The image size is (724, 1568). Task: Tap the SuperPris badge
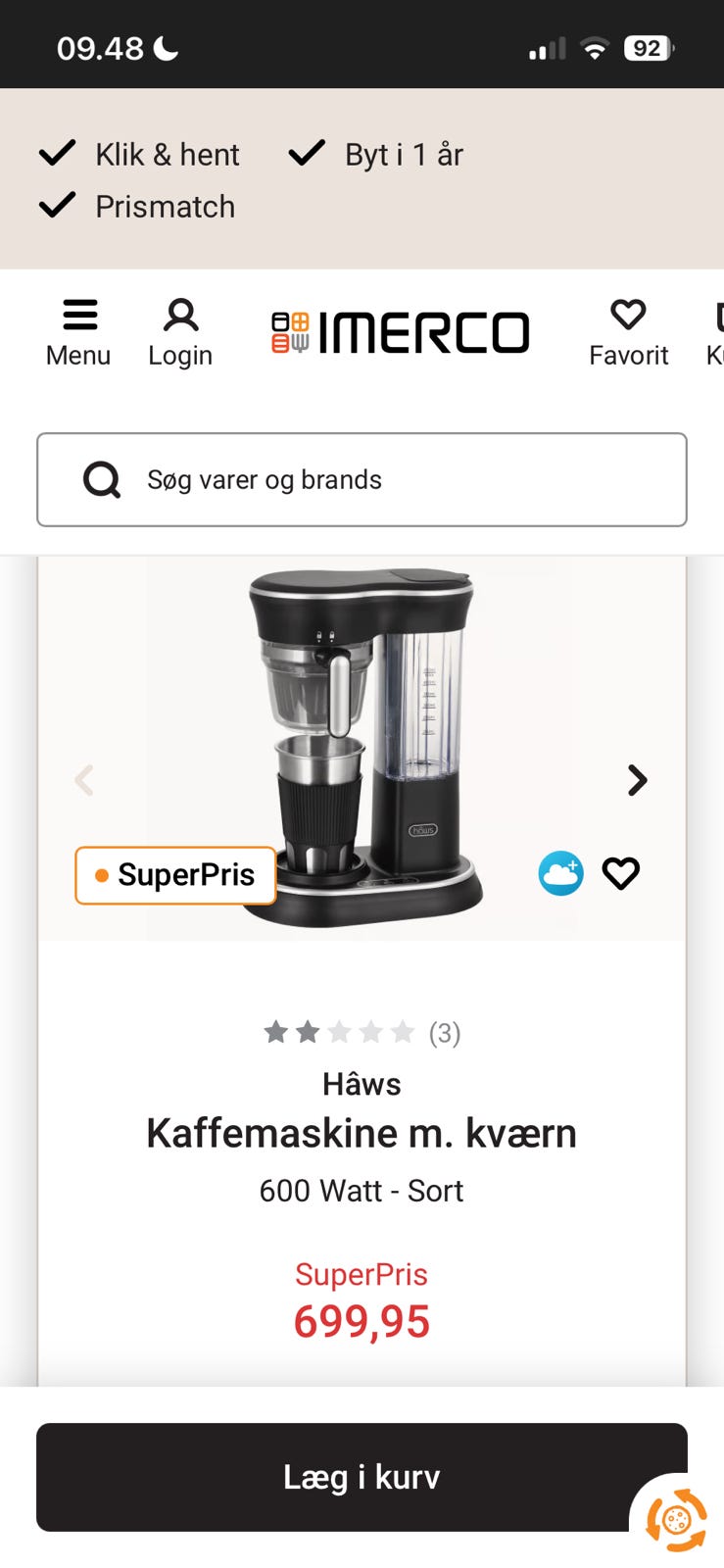click(x=175, y=875)
